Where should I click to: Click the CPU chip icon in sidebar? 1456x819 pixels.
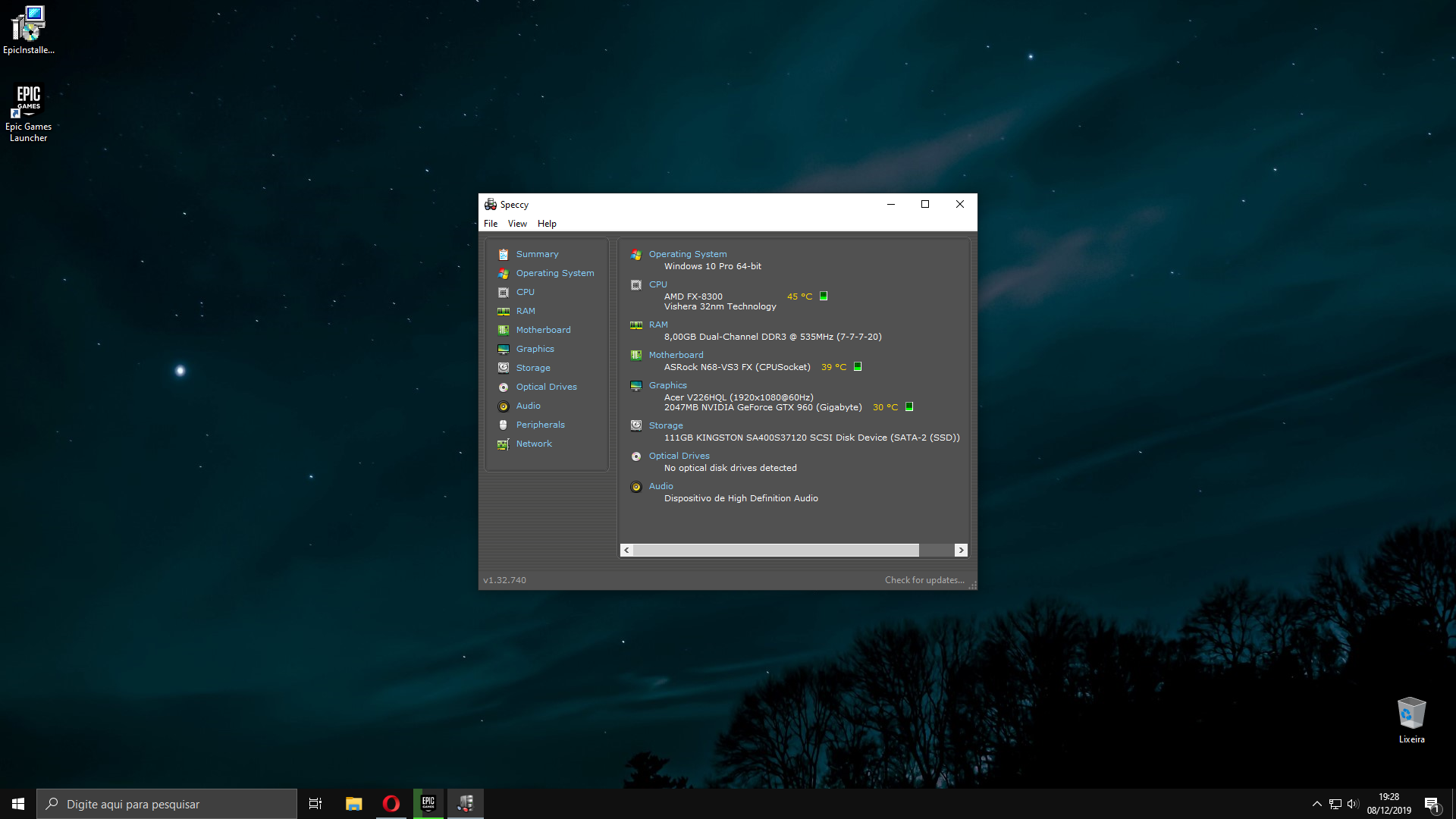tap(504, 293)
